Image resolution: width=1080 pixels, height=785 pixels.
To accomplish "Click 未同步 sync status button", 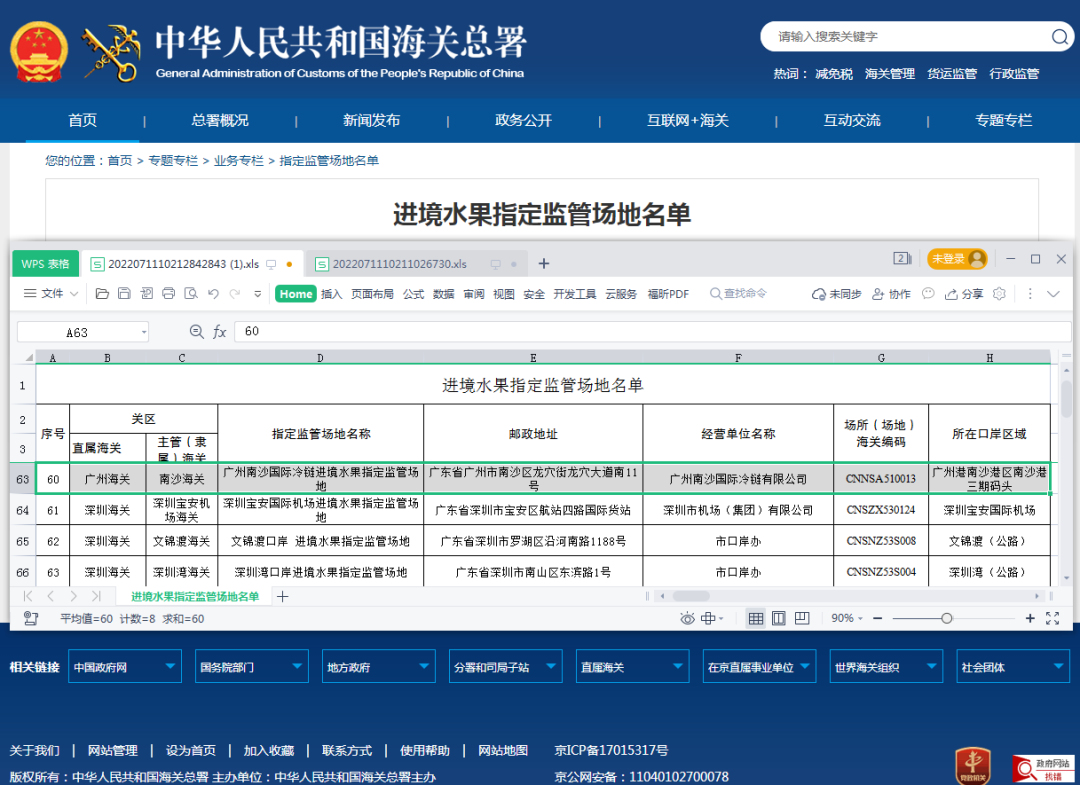I will coord(836,294).
